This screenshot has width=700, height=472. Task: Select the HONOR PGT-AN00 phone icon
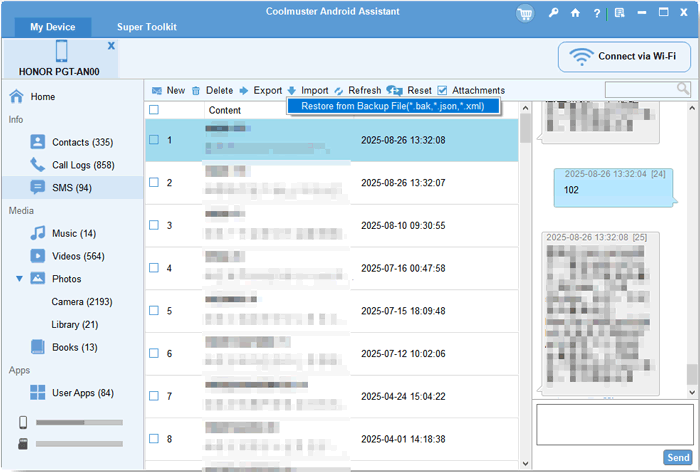[x=62, y=50]
